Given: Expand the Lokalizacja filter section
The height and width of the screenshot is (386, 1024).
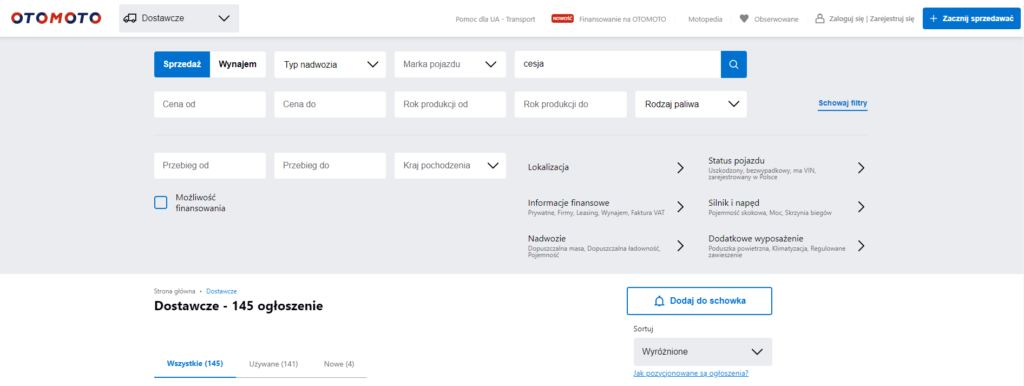Looking at the screenshot, I should (x=605, y=168).
